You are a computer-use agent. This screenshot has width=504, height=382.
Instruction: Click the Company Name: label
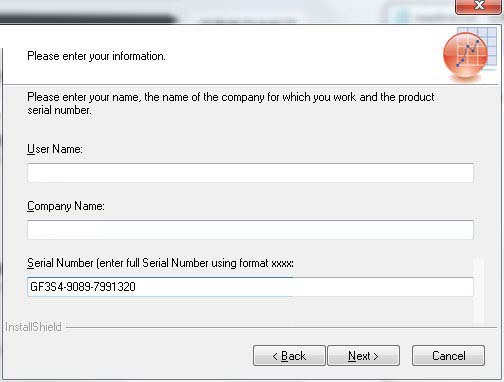coord(66,206)
